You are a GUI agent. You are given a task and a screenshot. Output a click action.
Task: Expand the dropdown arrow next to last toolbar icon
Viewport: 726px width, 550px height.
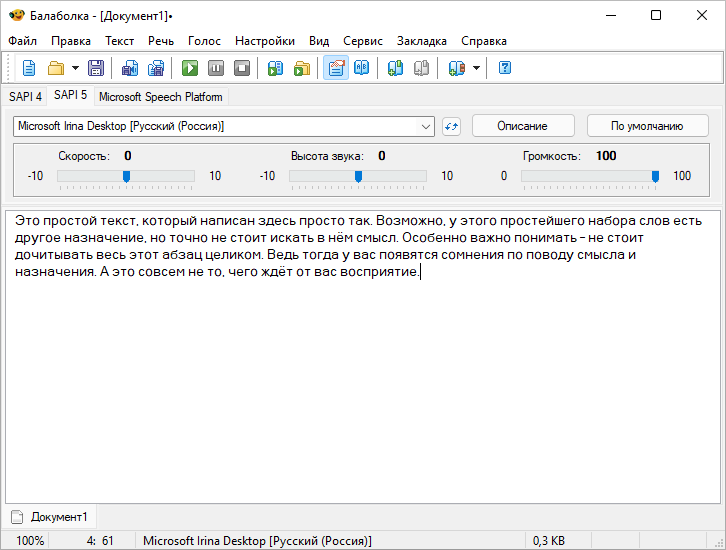[476, 68]
